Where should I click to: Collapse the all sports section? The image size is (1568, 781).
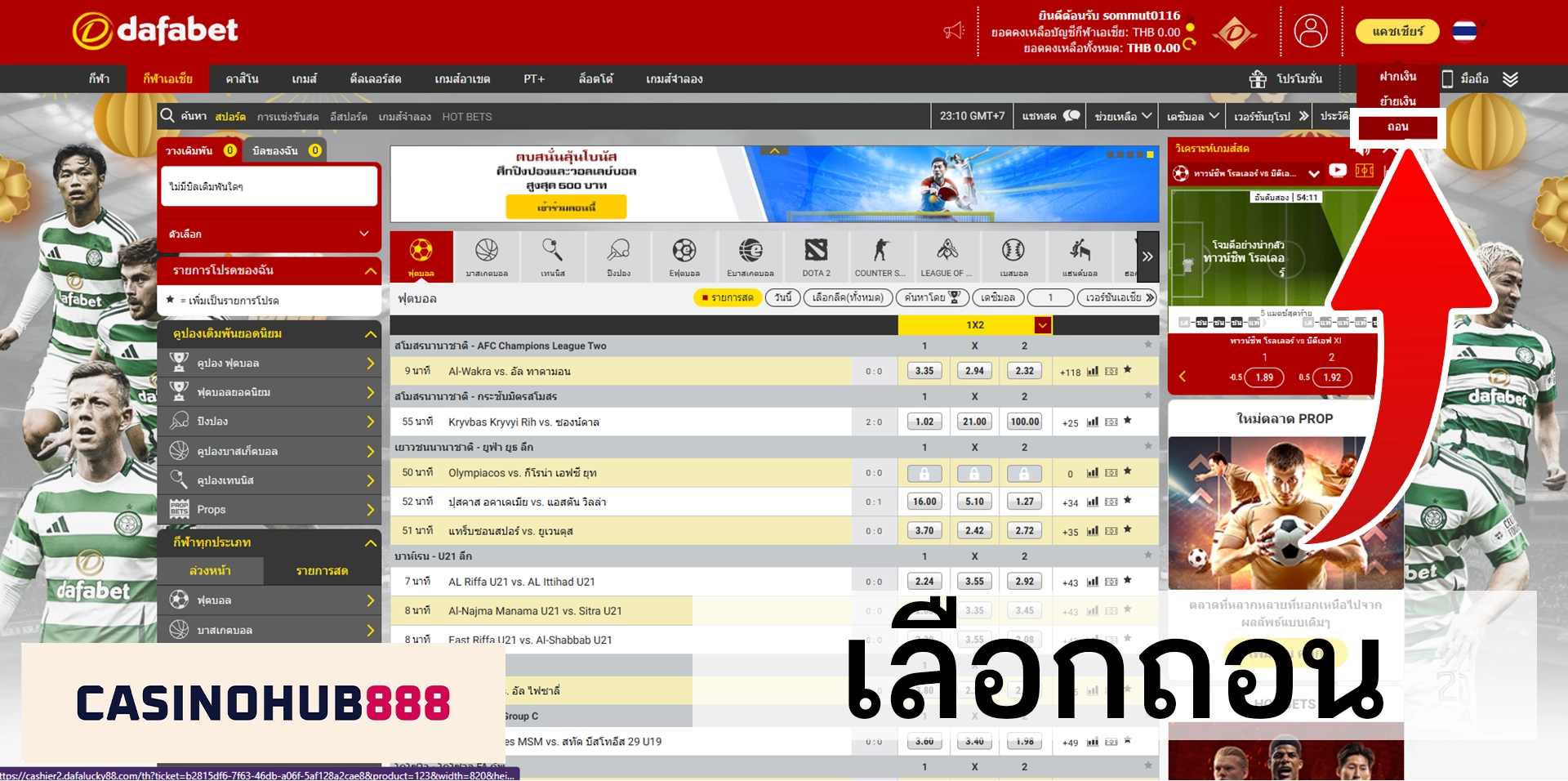(x=371, y=542)
